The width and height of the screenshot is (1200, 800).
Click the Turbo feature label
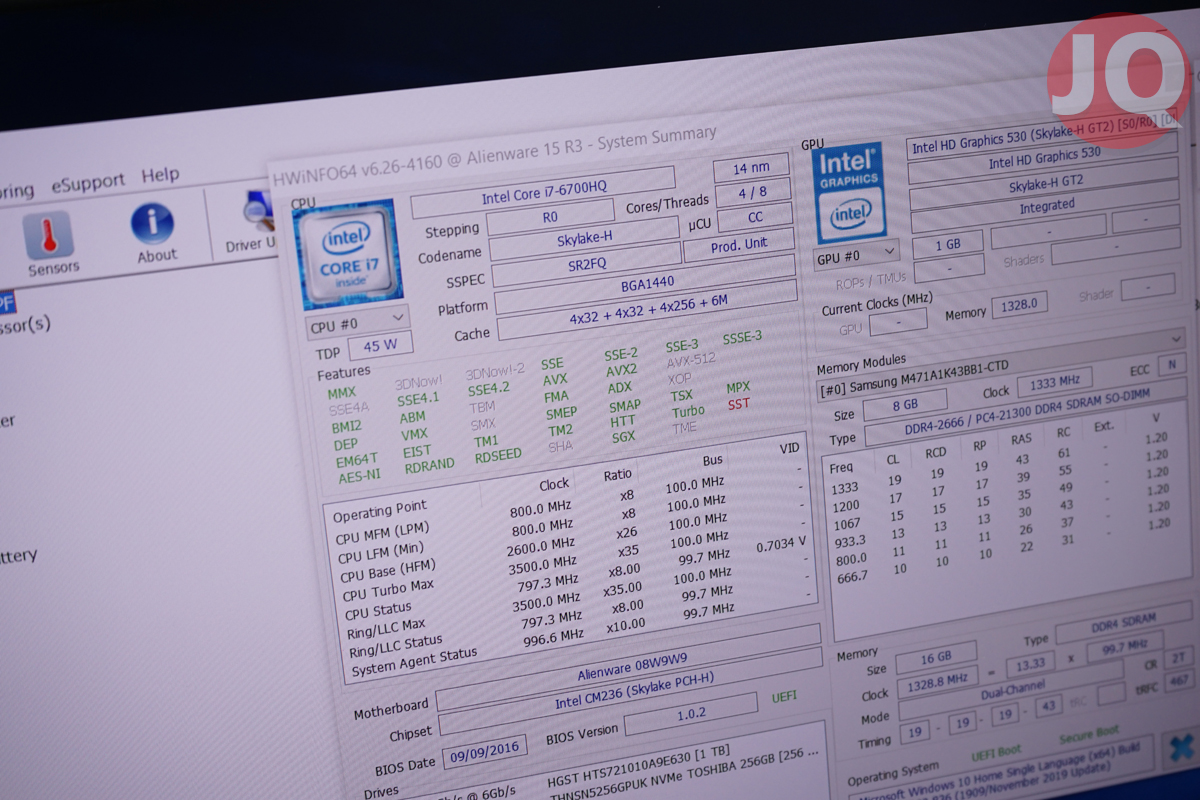(688, 411)
